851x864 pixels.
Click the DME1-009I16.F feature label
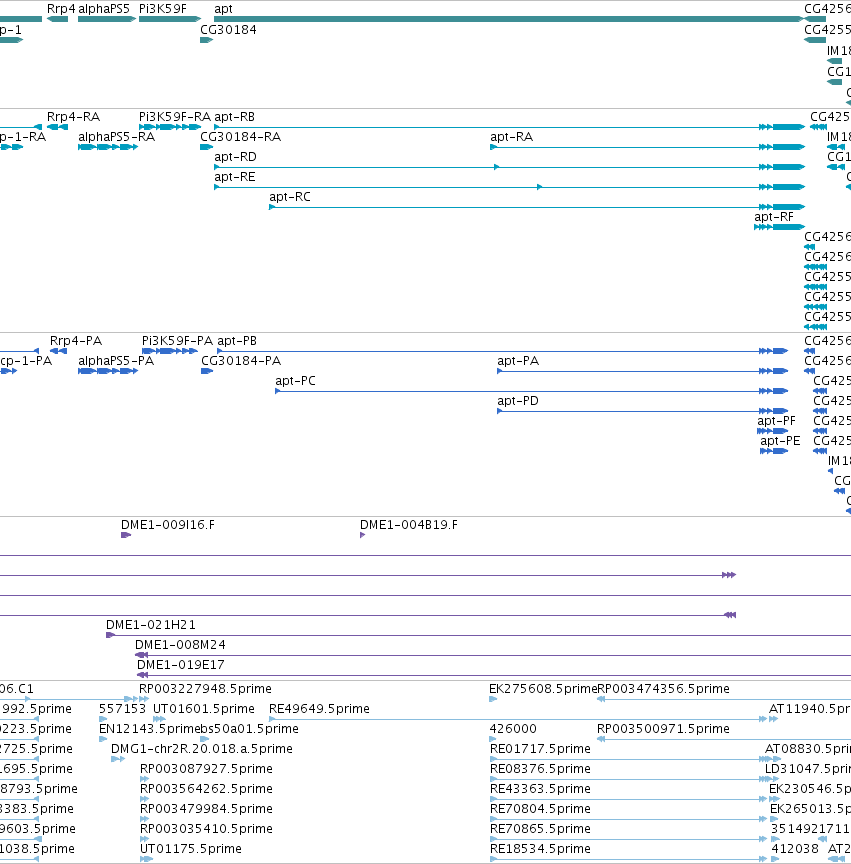(x=168, y=525)
